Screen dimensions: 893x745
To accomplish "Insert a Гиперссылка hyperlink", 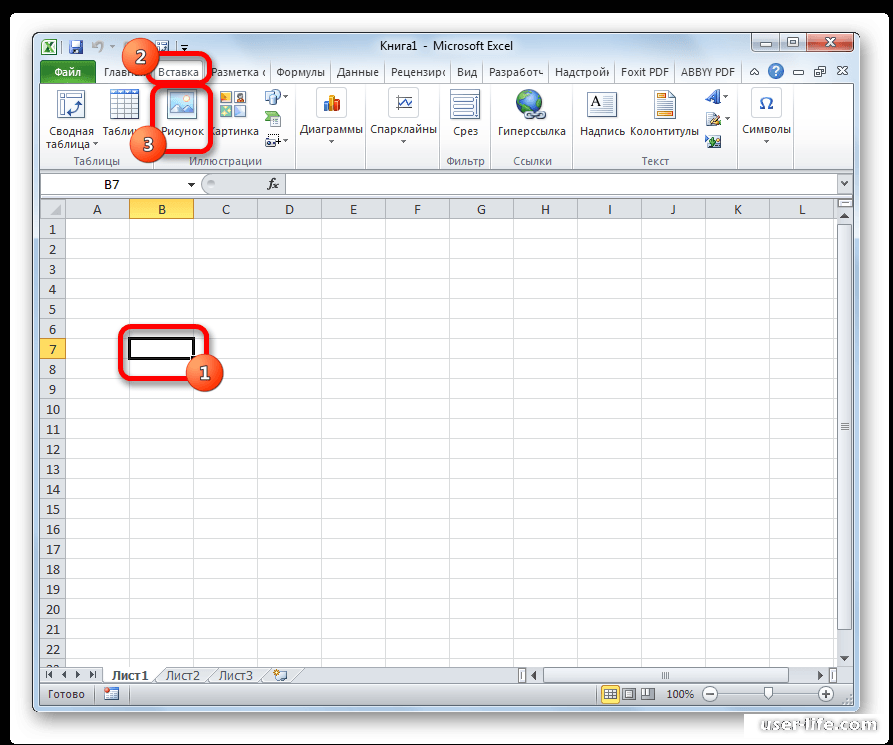I will pyautogui.click(x=531, y=114).
